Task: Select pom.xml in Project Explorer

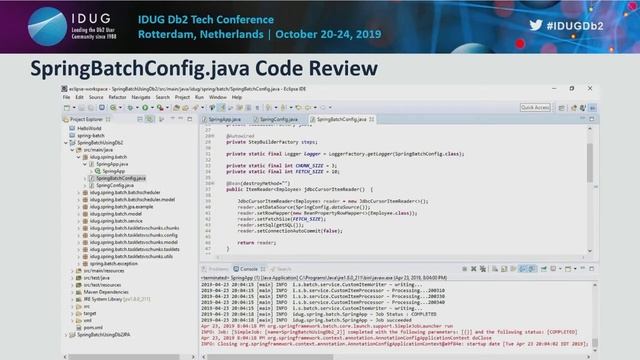Action: click(93, 328)
